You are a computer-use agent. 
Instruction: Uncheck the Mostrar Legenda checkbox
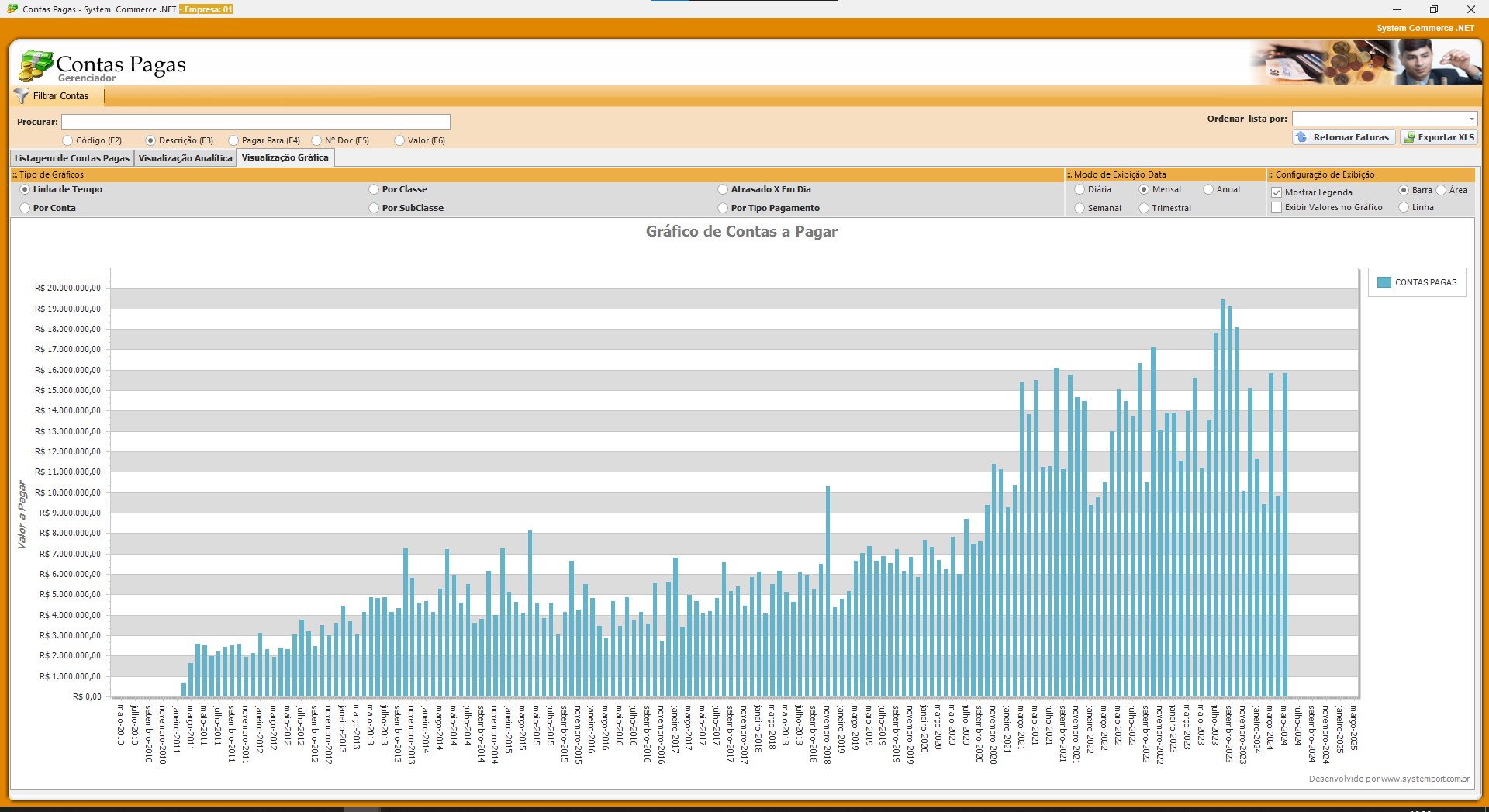point(1277,192)
